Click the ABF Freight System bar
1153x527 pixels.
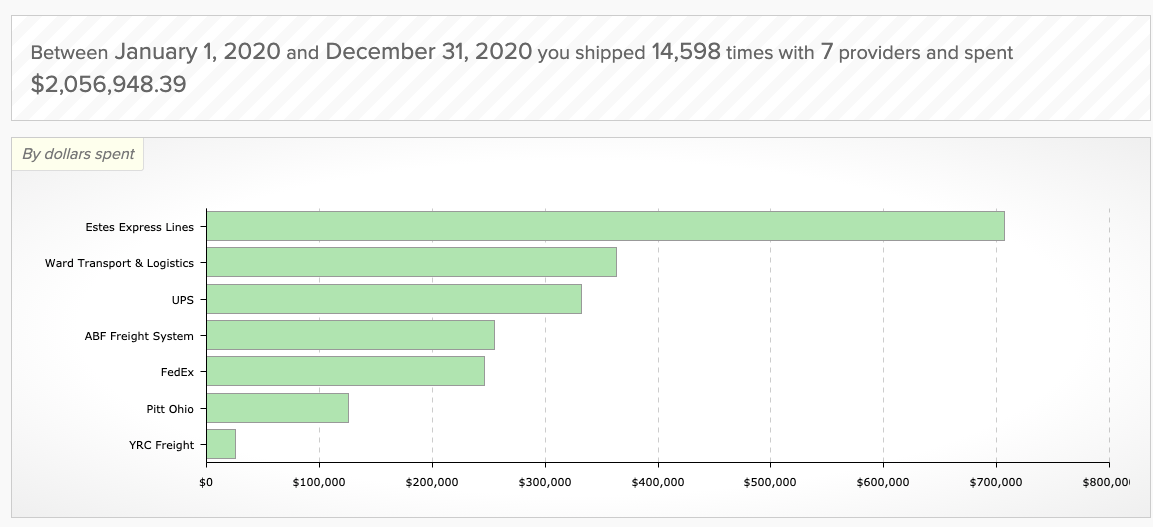tap(350, 335)
